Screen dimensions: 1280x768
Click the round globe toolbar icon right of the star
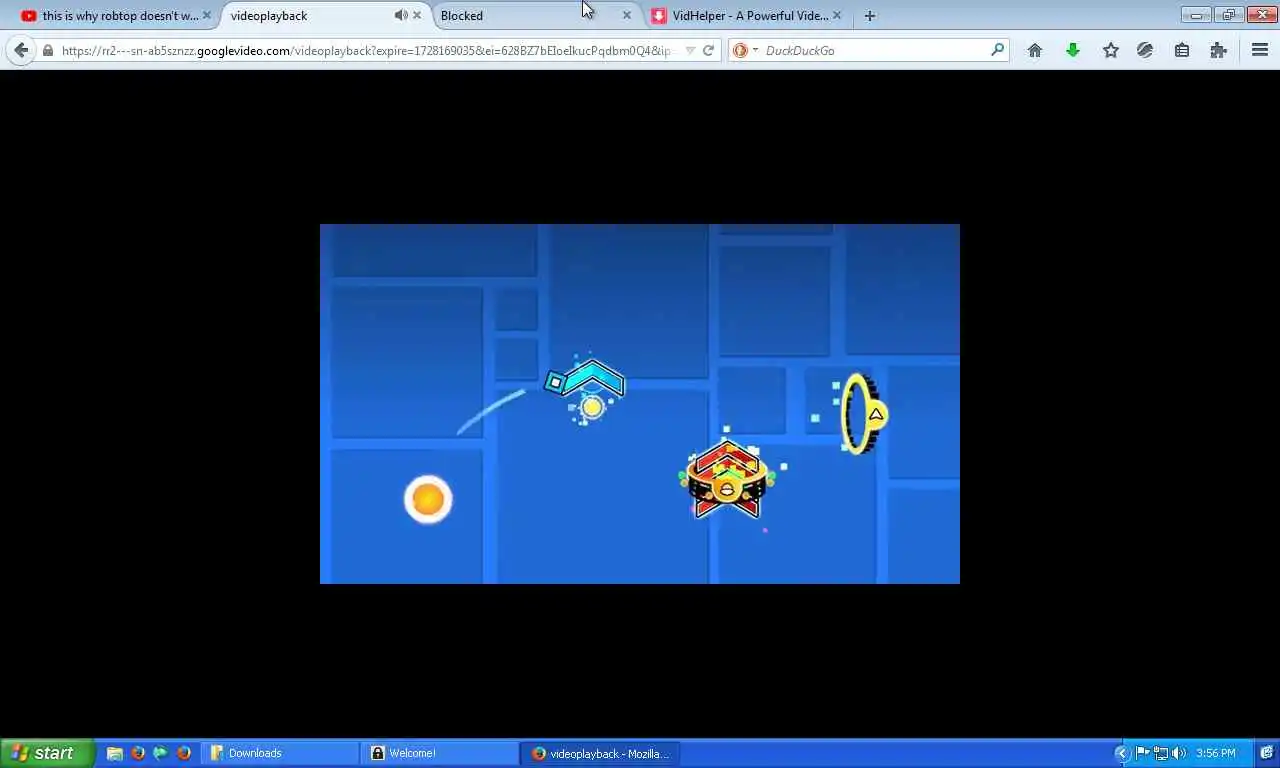1146,50
